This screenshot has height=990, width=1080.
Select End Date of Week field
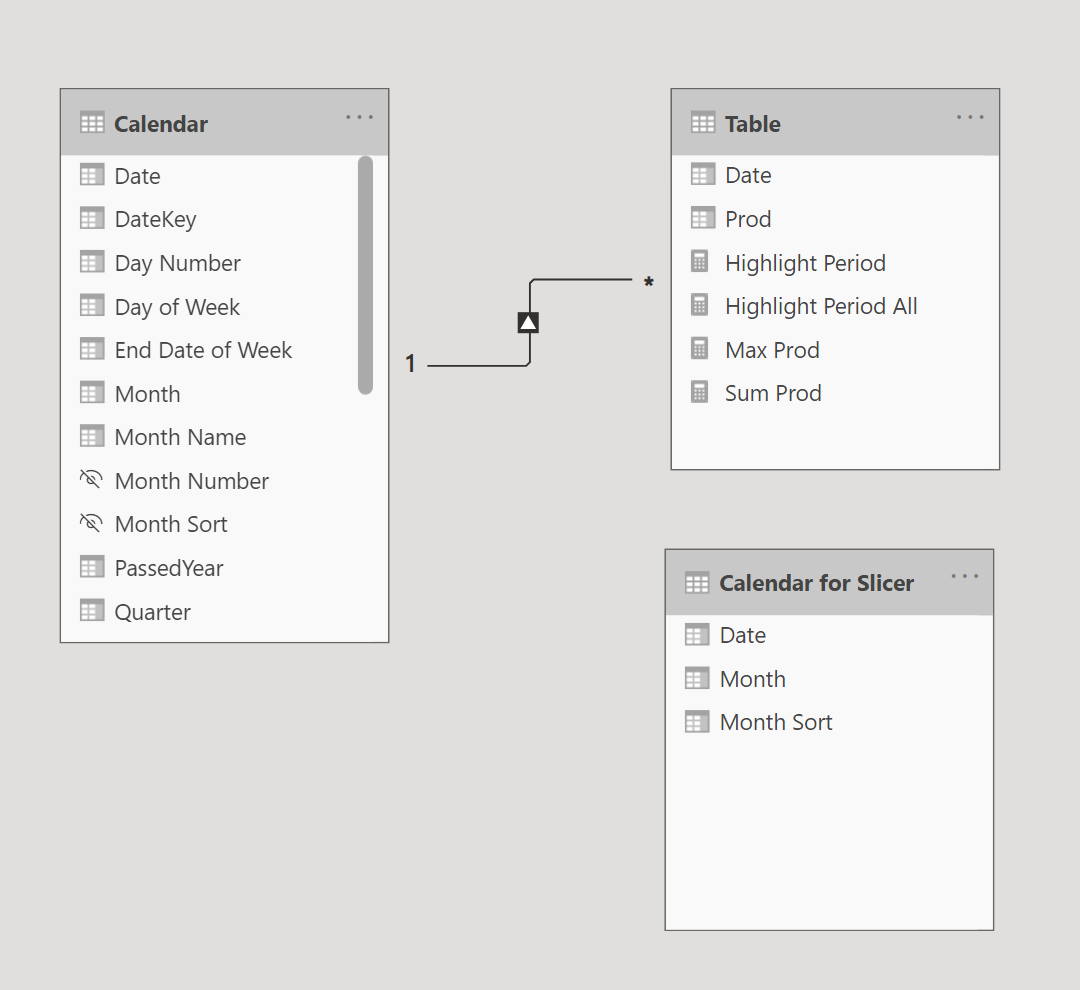point(203,350)
